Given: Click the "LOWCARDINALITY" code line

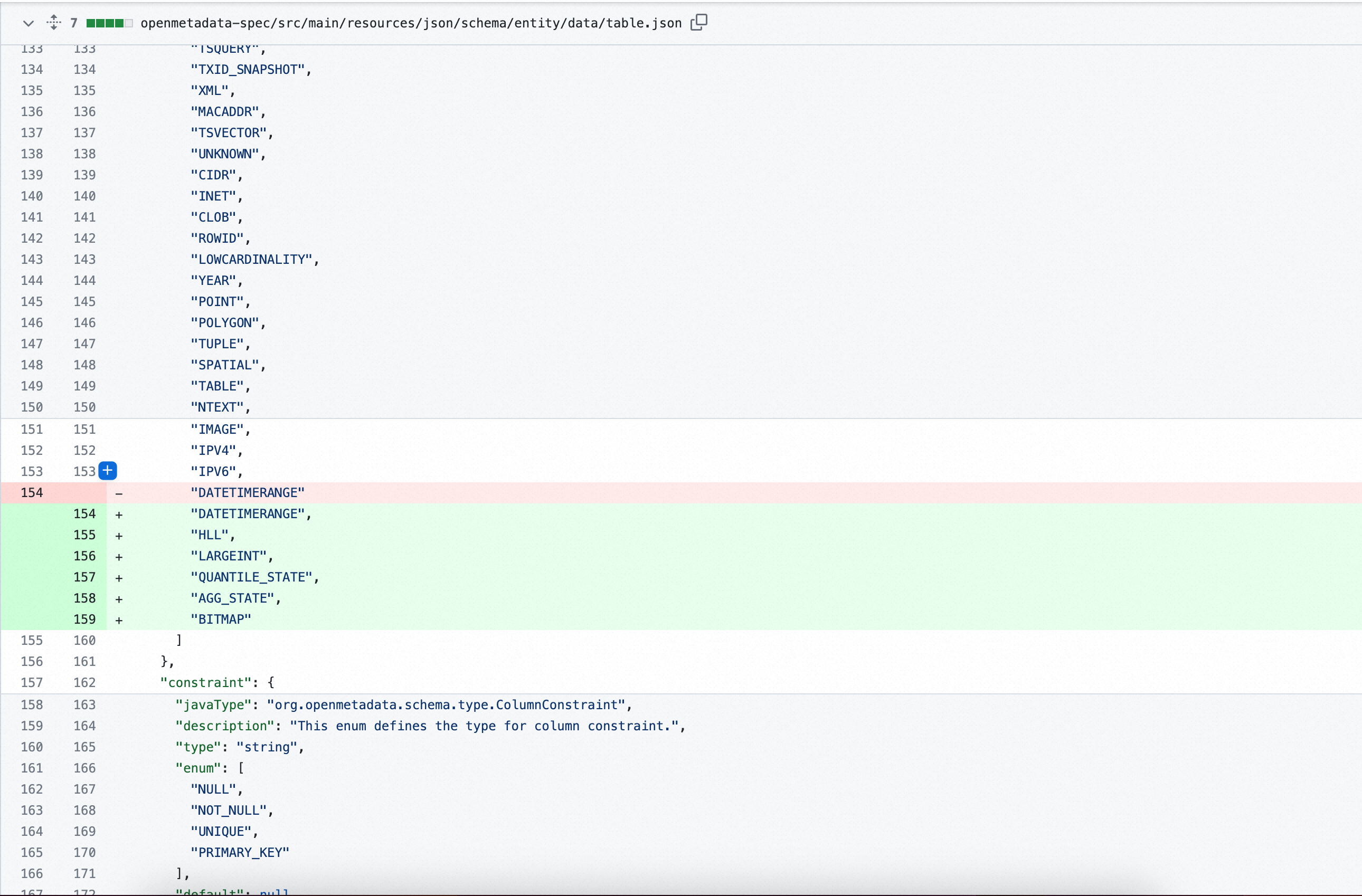Looking at the screenshot, I should click(254, 259).
